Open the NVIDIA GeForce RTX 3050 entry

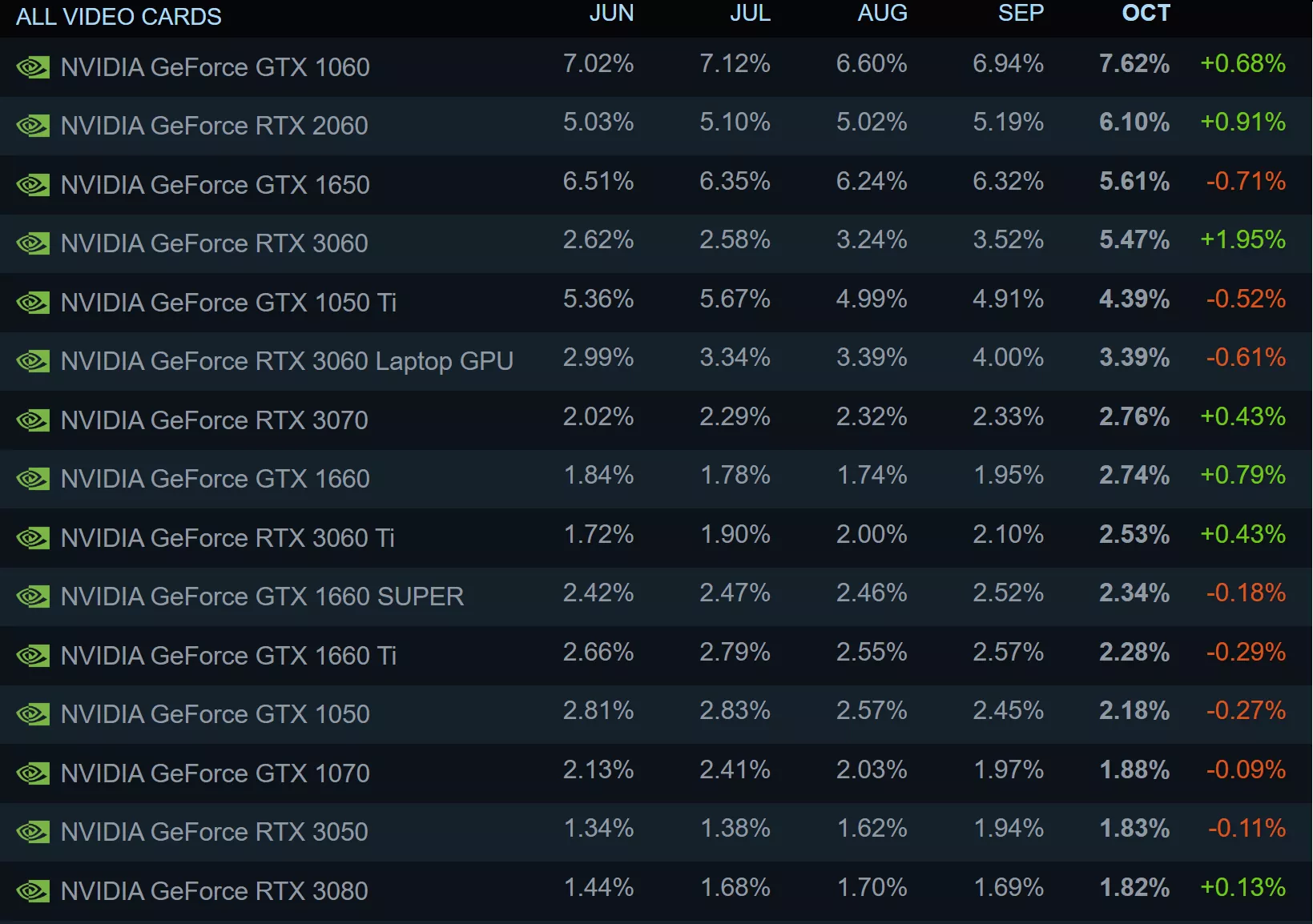point(656,832)
